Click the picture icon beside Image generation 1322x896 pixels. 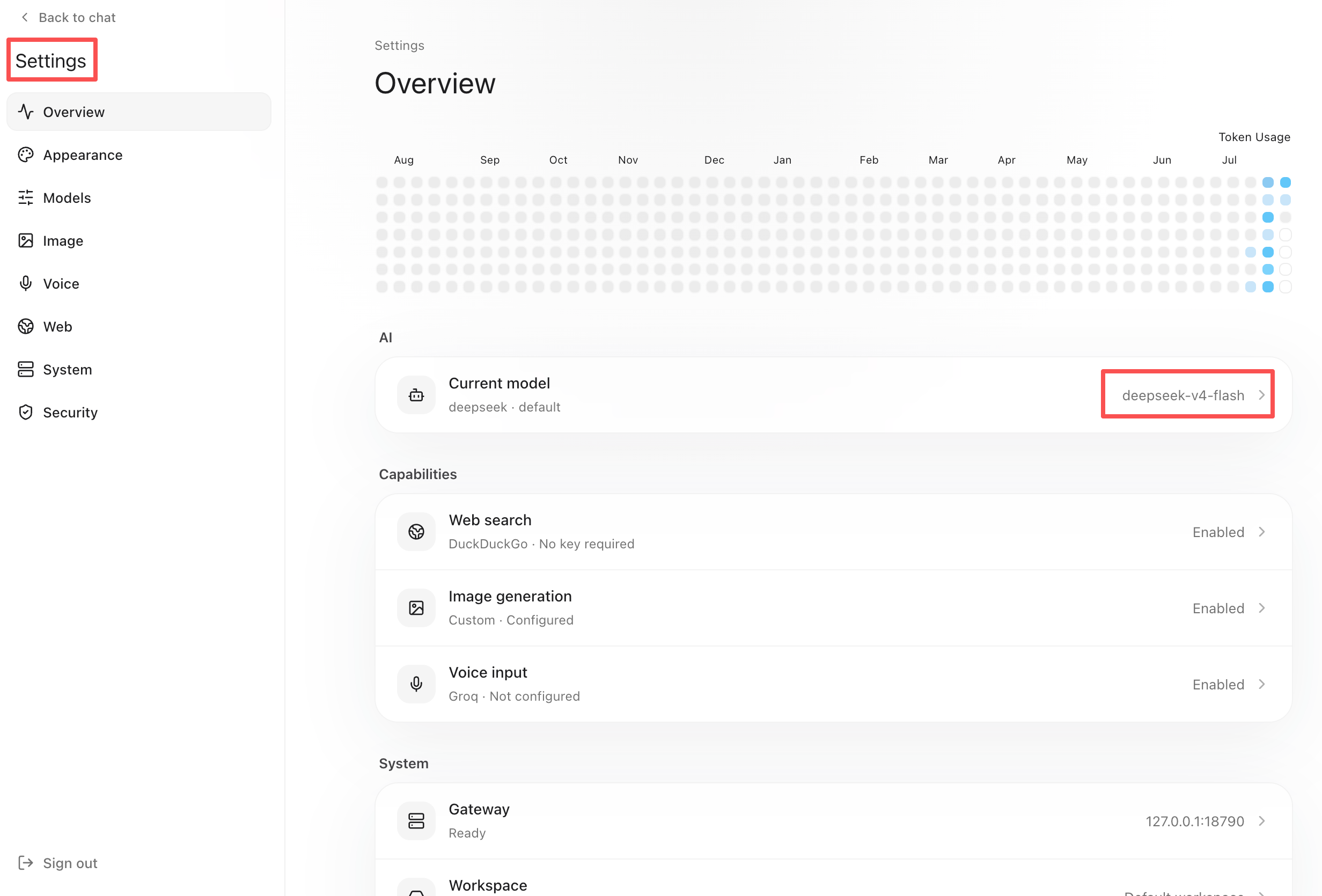pyautogui.click(x=416, y=607)
